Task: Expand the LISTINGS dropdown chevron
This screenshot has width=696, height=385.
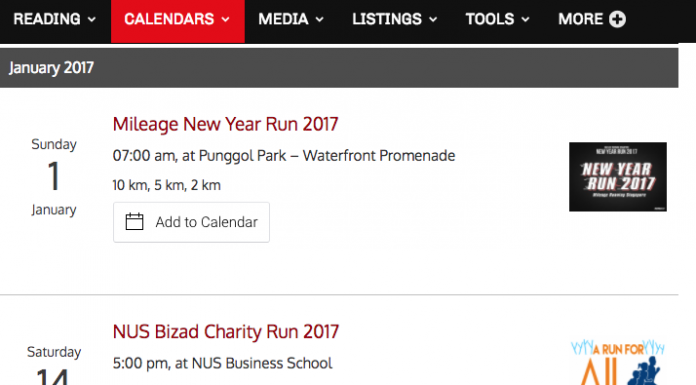Action: [x=433, y=20]
